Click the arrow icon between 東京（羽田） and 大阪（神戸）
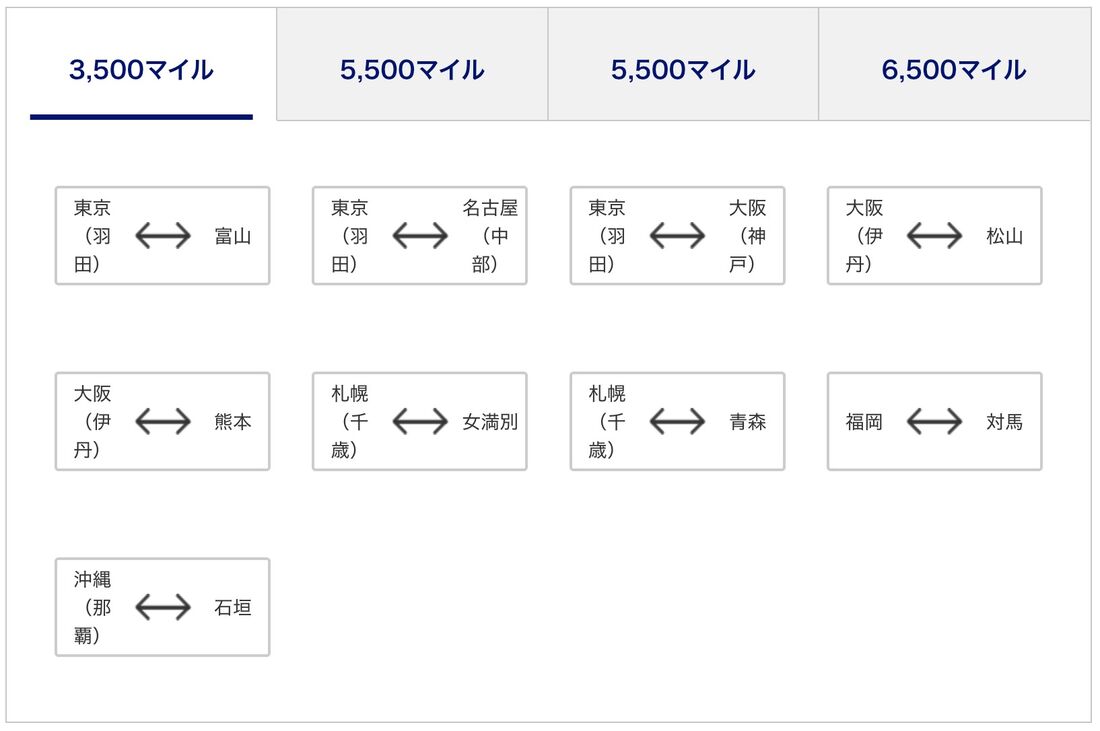The width and height of the screenshot is (1100, 731). pyautogui.click(x=676, y=236)
